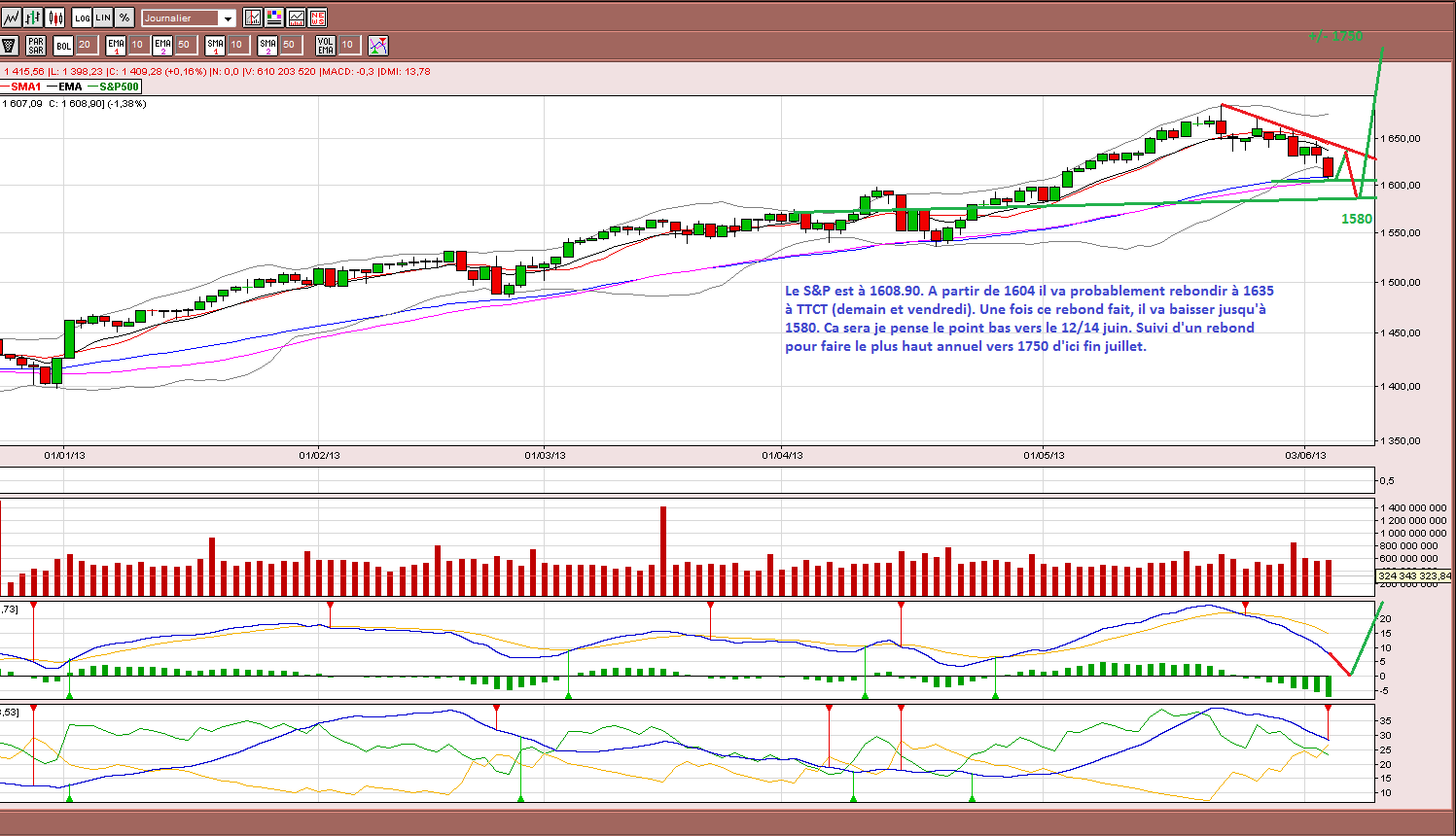The image size is (1456, 836).
Task: Click the chart cursor tool icon
Action: [253, 17]
